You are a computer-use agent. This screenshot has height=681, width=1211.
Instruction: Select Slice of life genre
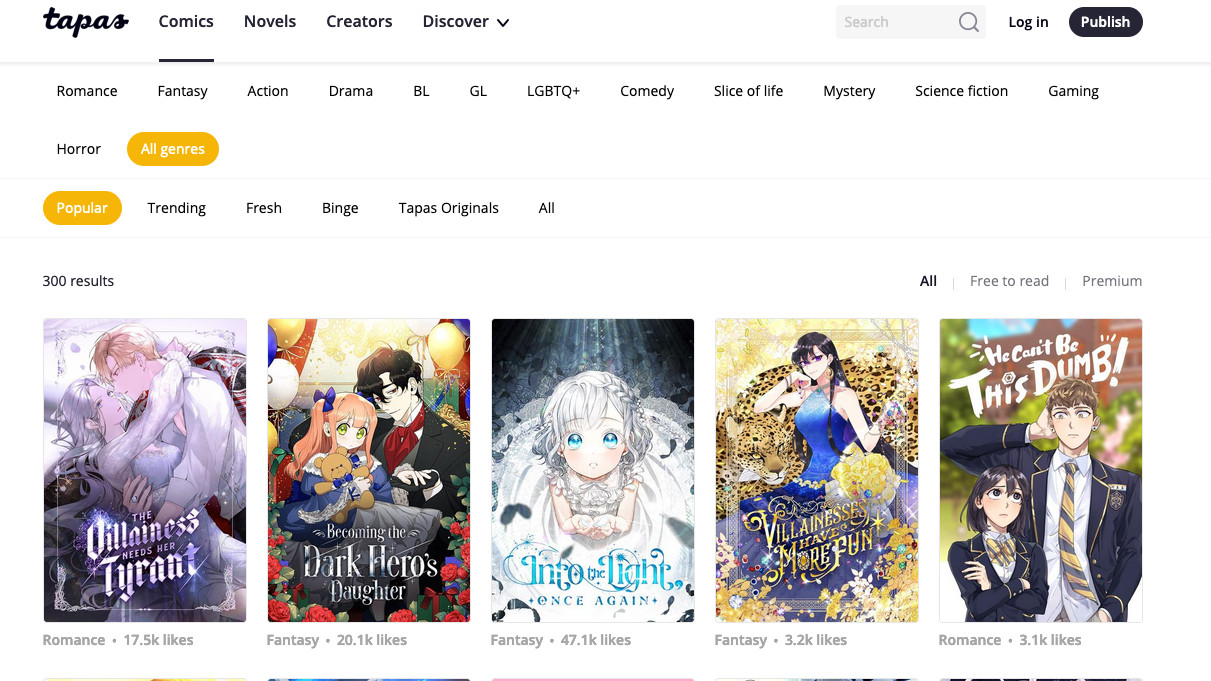pyautogui.click(x=748, y=91)
